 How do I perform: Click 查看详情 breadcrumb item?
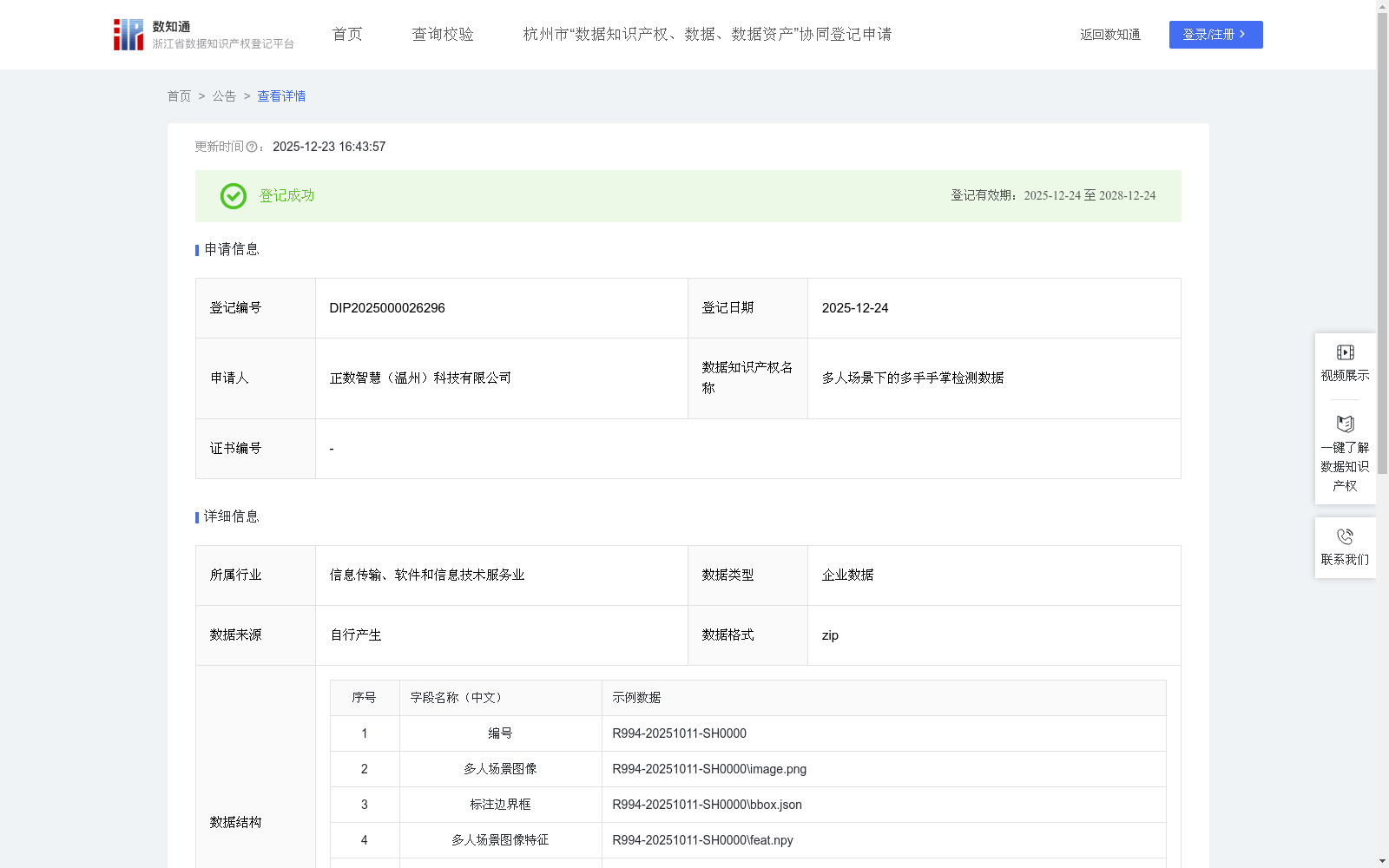[x=281, y=96]
